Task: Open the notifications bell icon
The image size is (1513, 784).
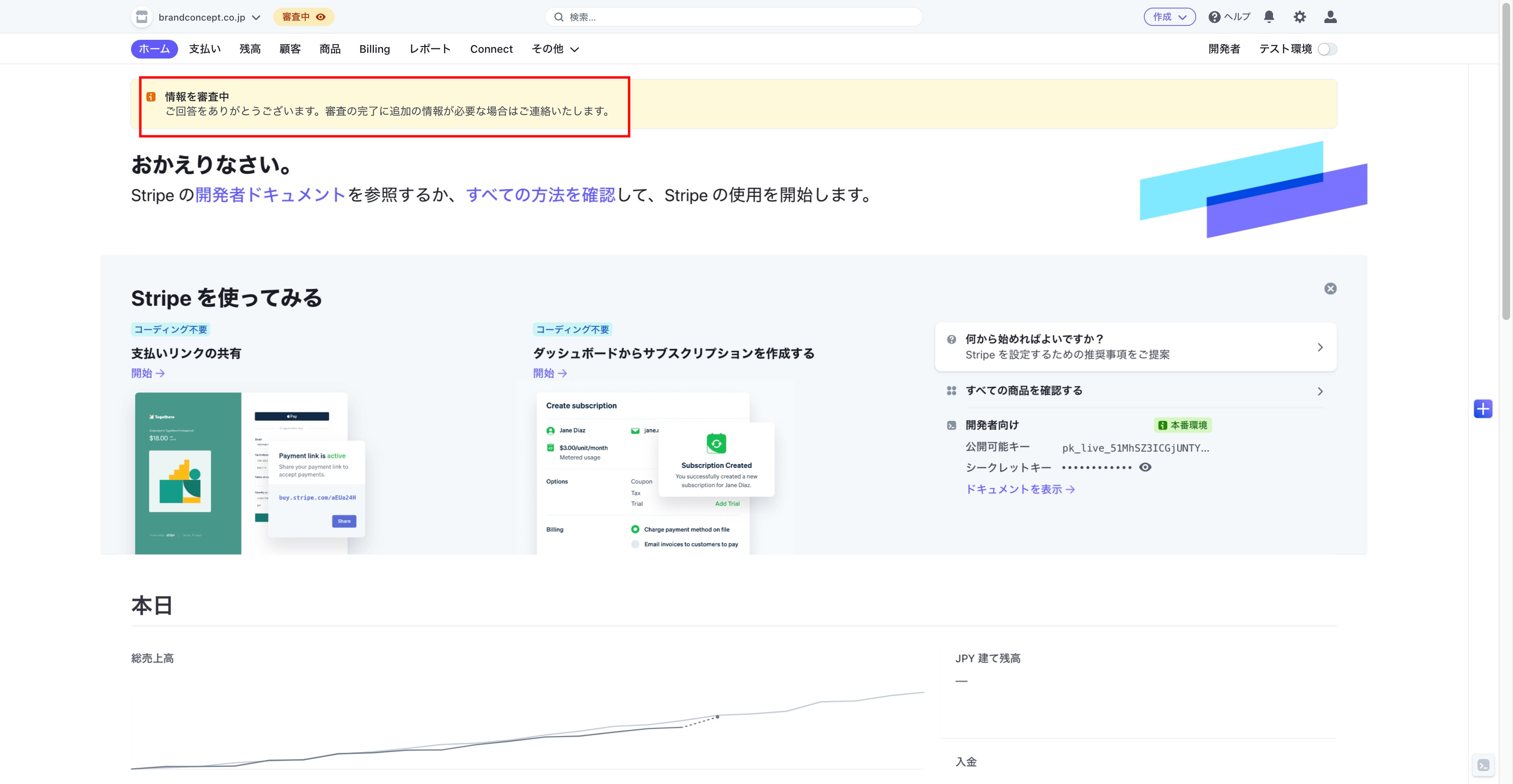Action: (x=1269, y=17)
